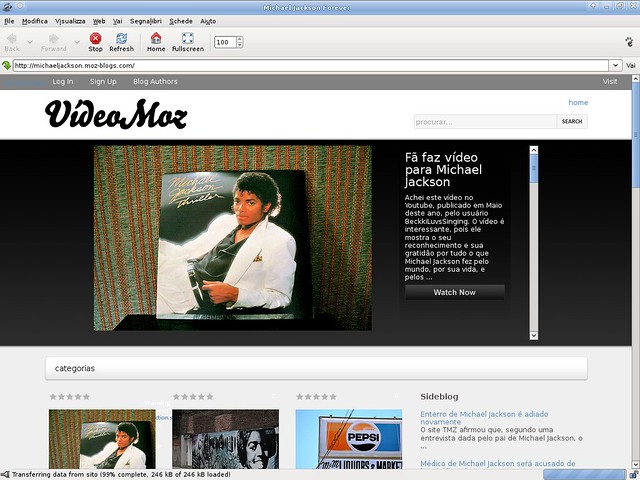Open the Aiuto menu
Viewport: 640px width, 480px height.
click(x=208, y=21)
